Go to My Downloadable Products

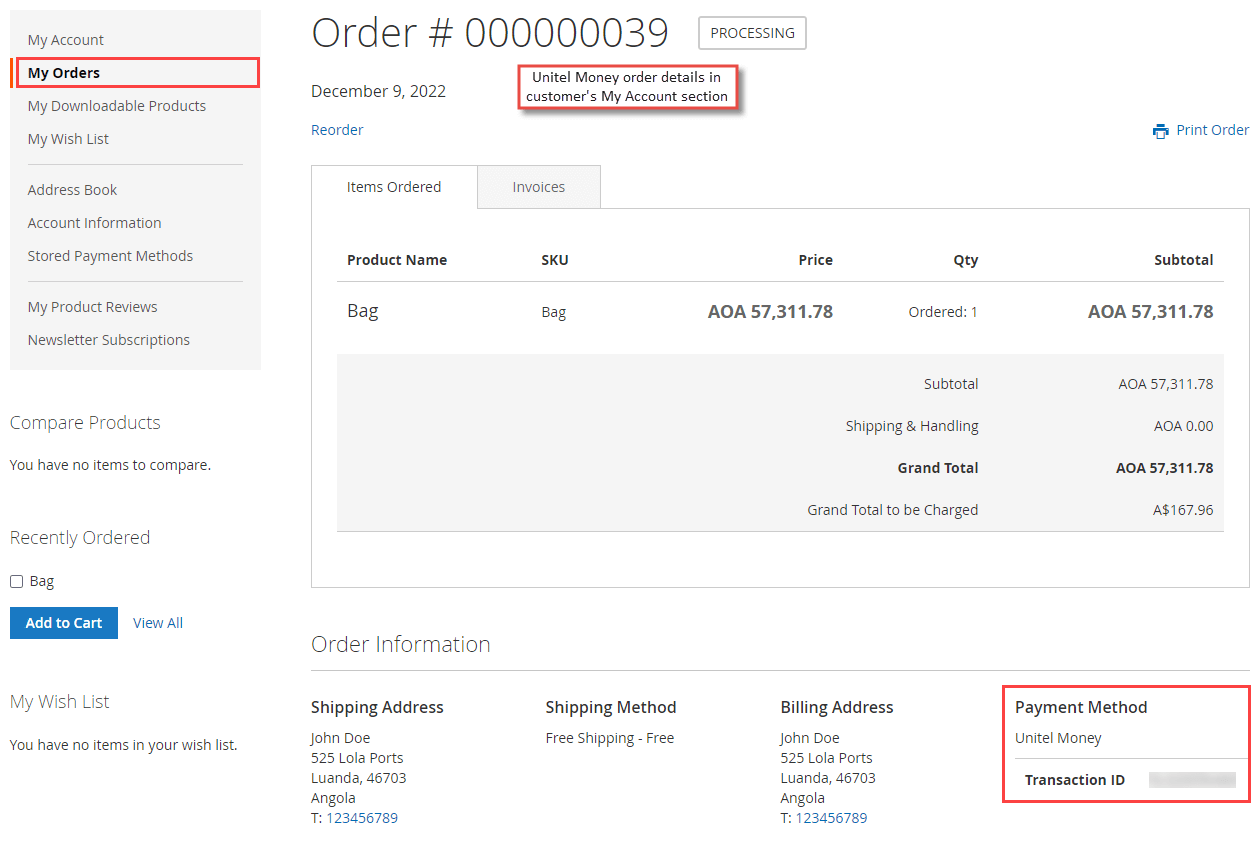pyautogui.click(x=117, y=106)
